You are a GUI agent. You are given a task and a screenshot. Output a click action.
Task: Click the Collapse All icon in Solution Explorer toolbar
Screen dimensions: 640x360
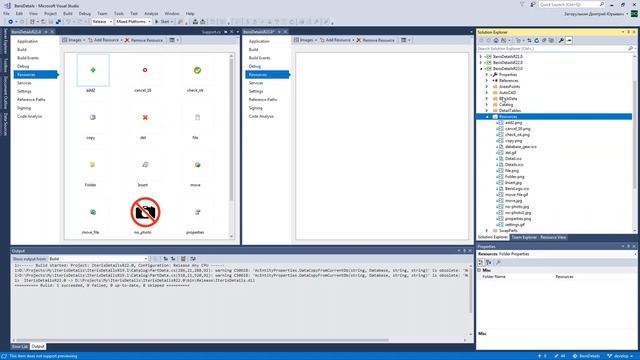(544, 40)
